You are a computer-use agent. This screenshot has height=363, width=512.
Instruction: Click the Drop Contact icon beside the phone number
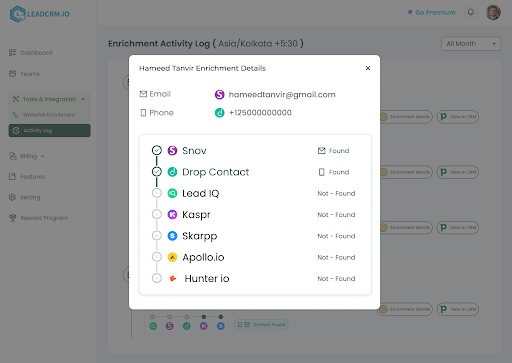(x=219, y=113)
